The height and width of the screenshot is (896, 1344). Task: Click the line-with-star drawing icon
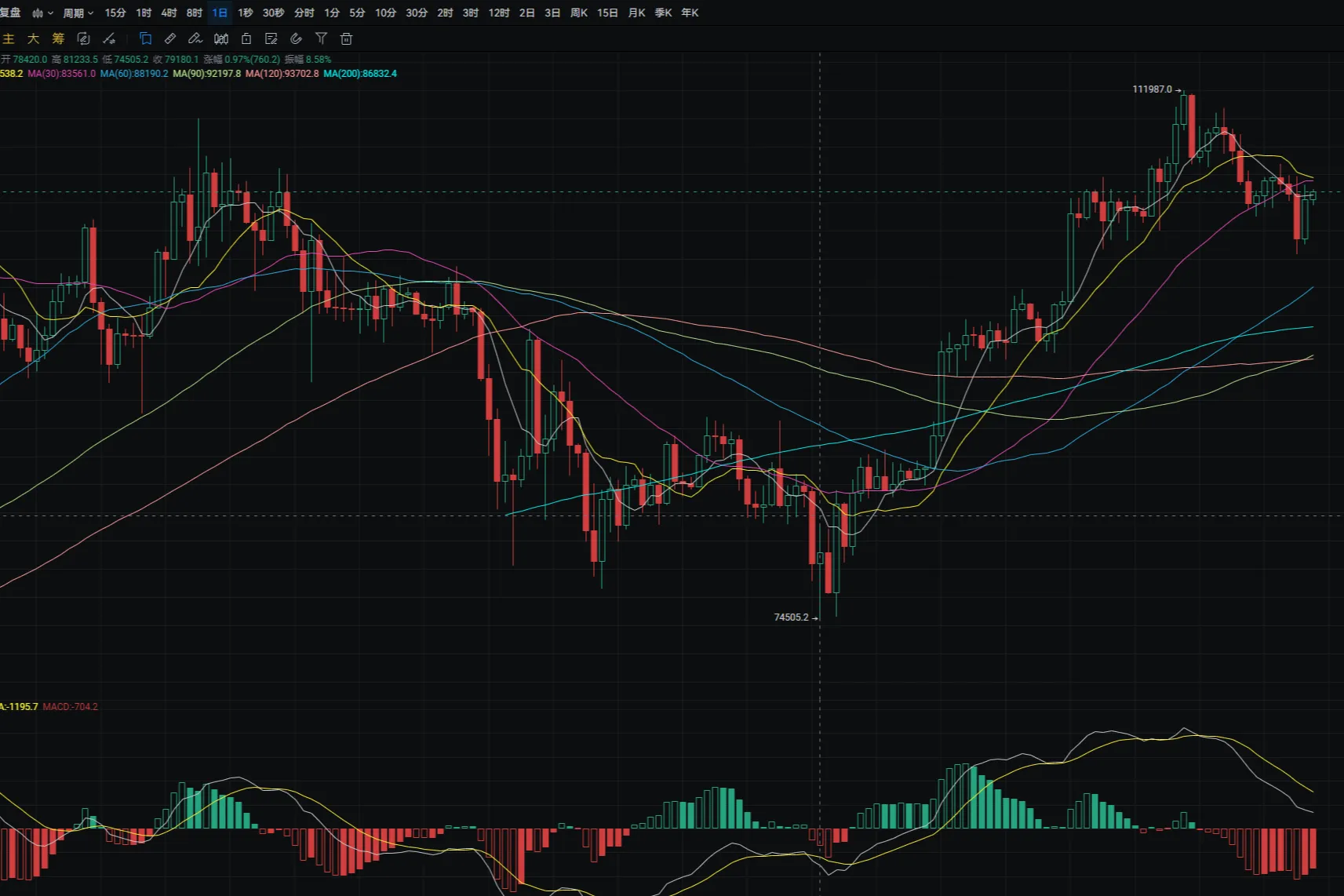109,38
